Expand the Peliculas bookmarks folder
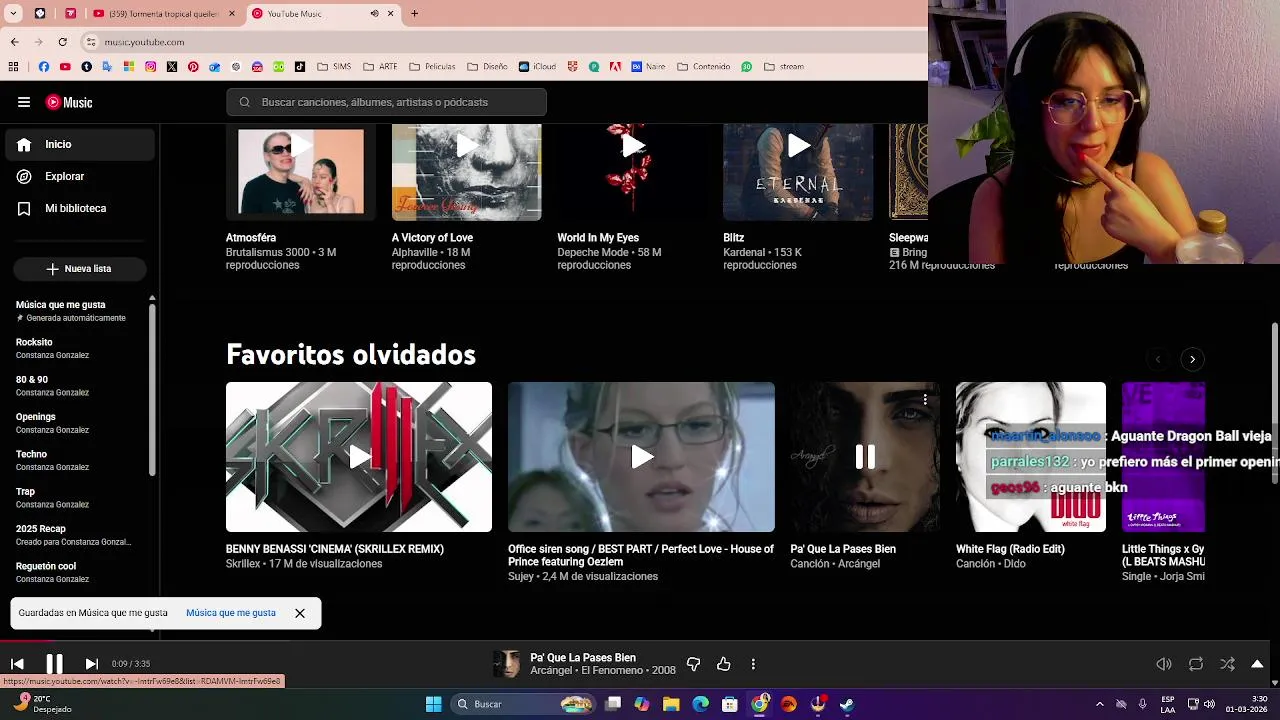Image resolution: width=1280 pixels, height=720 pixels. point(432,67)
